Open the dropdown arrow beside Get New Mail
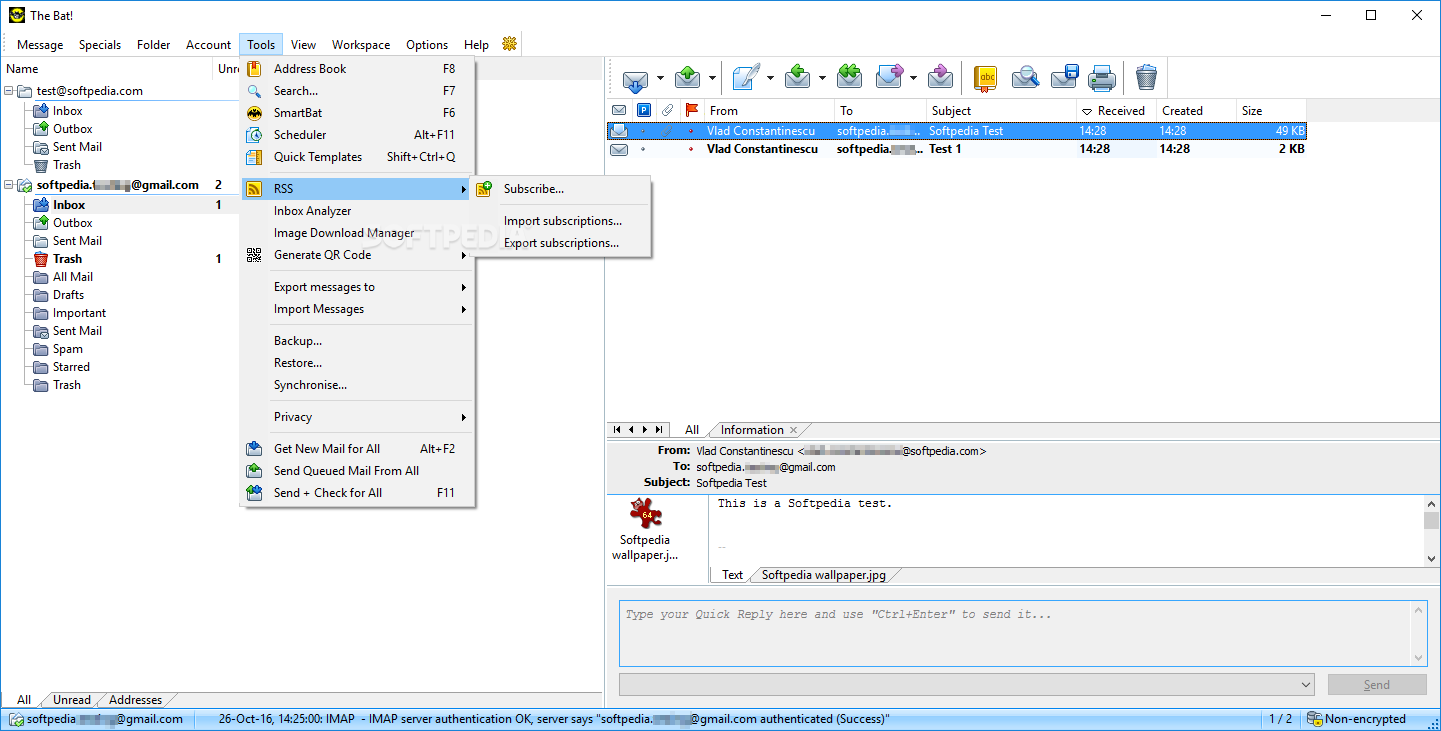The width and height of the screenshot is (1441, 731). point(660,78)
